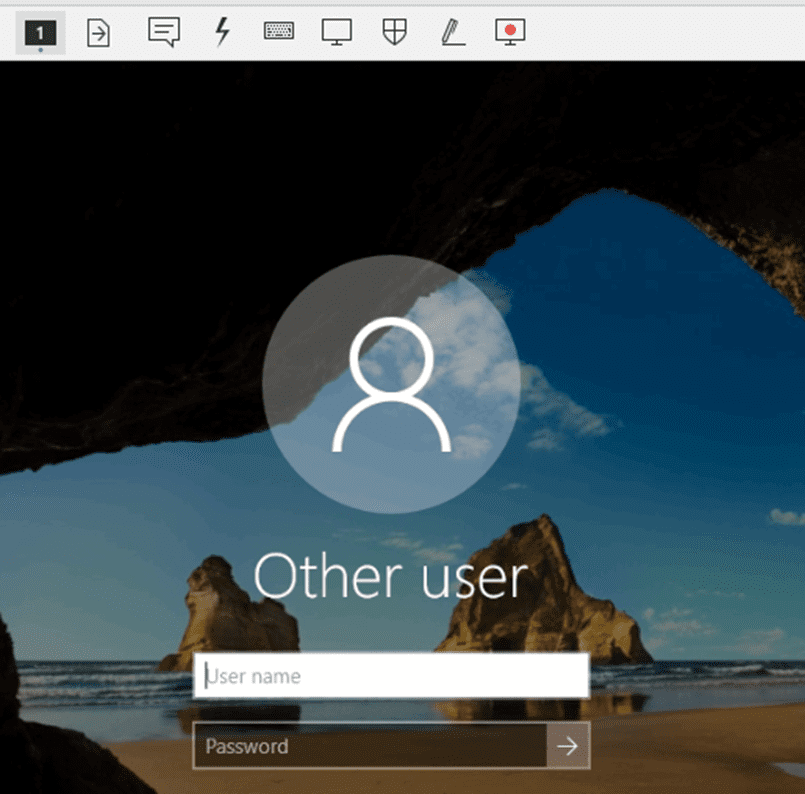Screen dimensions: 805x794
Task: Open lightning bolt actions menu
Action: click(x=223, y=32)
